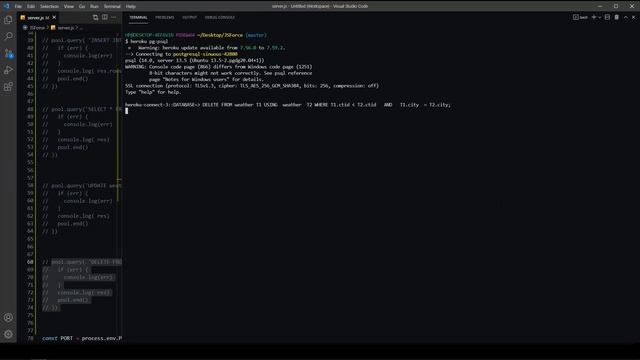
Task: Click the commented pool.query DELETE line 68
Action: pyautogui.click(x=82, y=262)
